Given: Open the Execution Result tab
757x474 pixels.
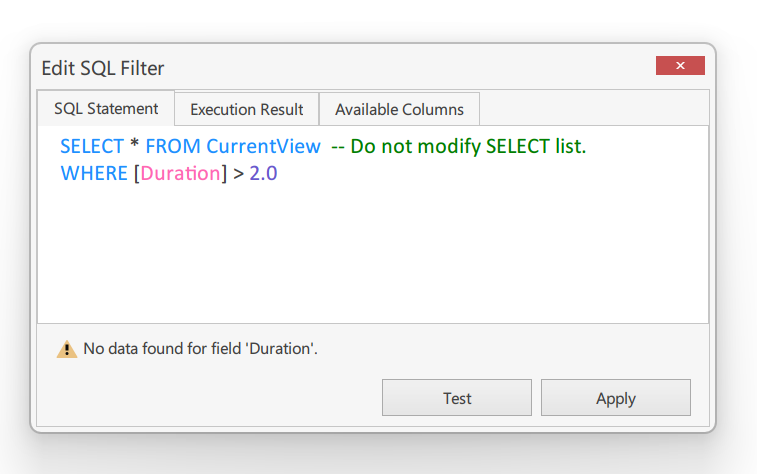Looking at the screenshot, I should [x=246, y=110].
